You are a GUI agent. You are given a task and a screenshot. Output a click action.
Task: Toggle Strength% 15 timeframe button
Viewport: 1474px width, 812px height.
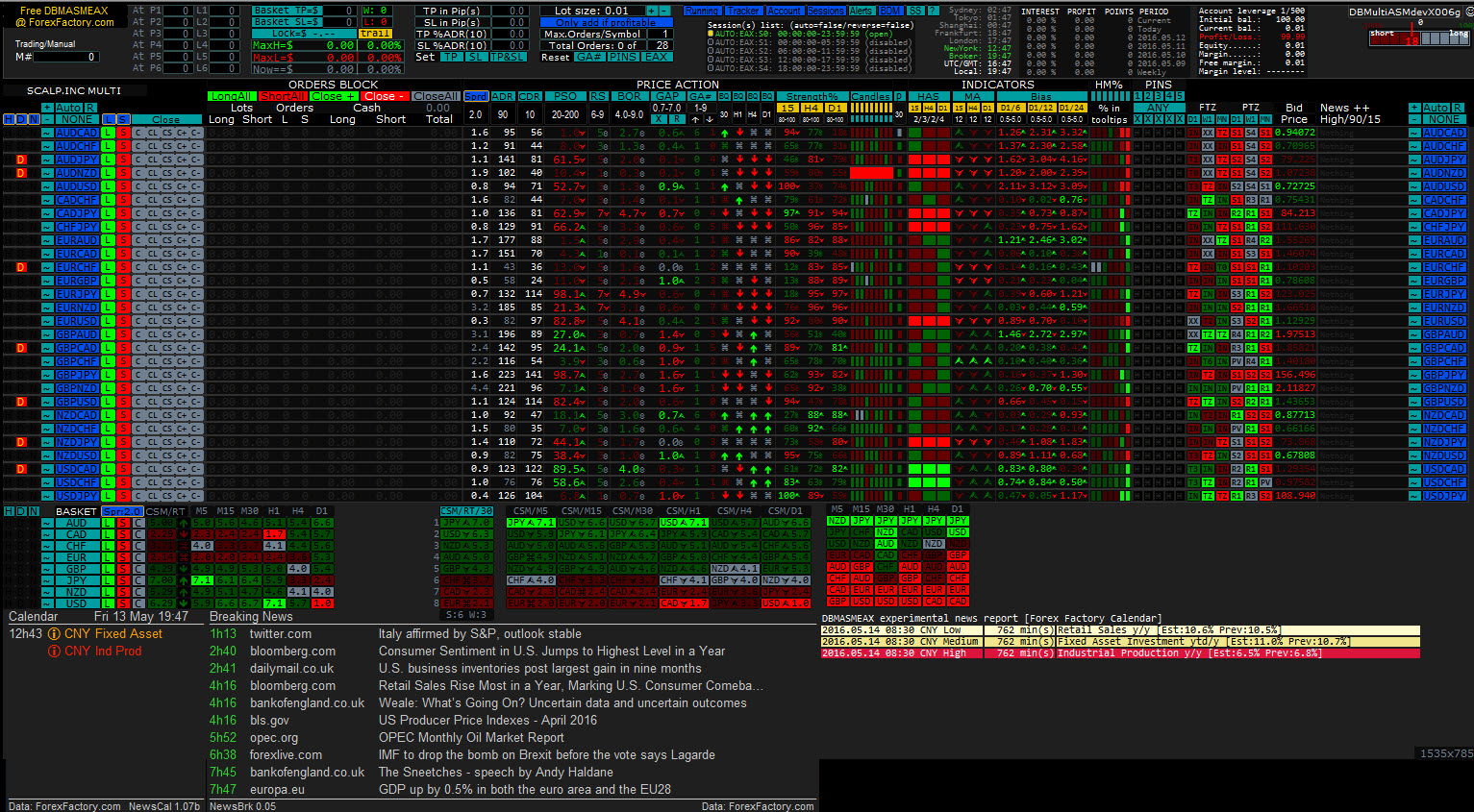(x=787, y=108)
